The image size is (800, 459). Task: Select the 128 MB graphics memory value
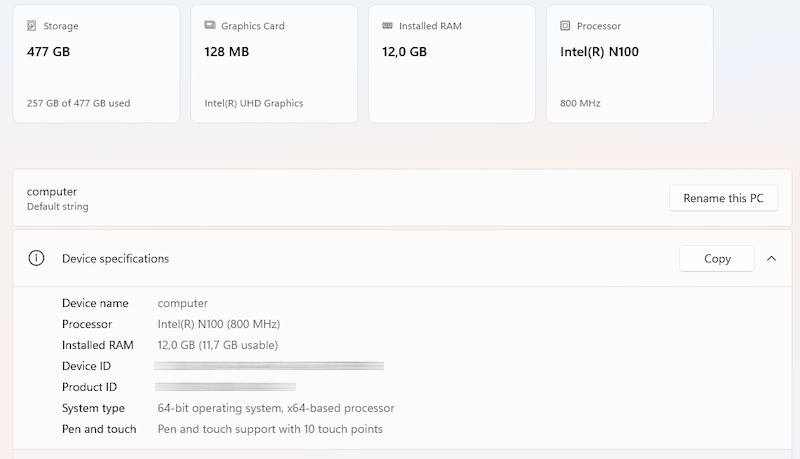pyautogui.click(x=227, y=51)
